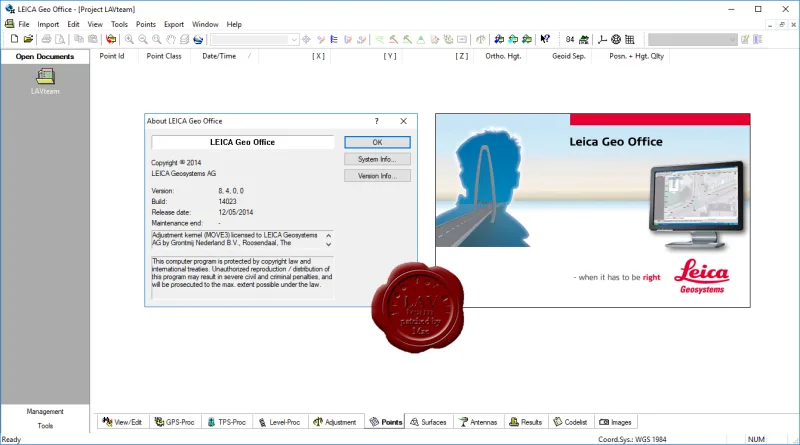Click the table grid toolbar icon

click(x=630, y=39)
